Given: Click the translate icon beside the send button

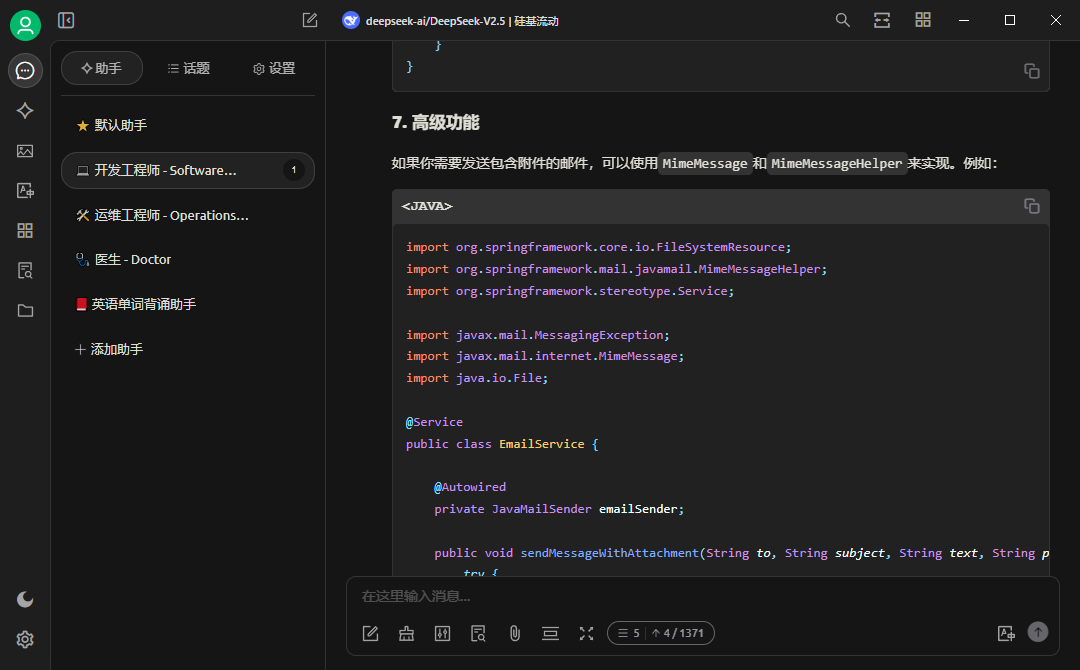Looking at the screenshot, I should (x=1006, y=633).
